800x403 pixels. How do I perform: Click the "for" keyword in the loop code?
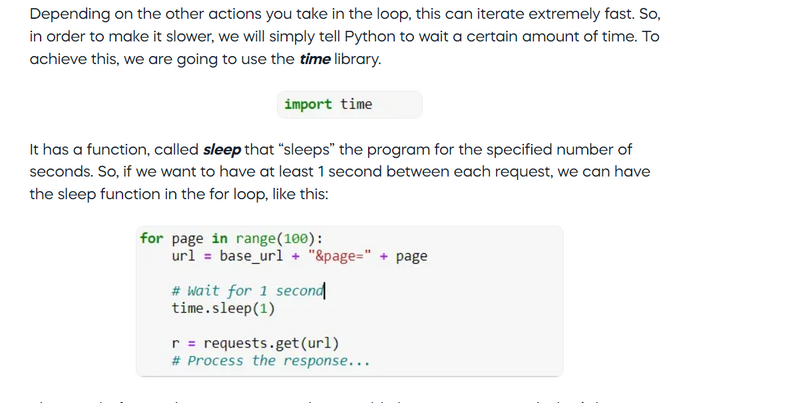point(151,238)
